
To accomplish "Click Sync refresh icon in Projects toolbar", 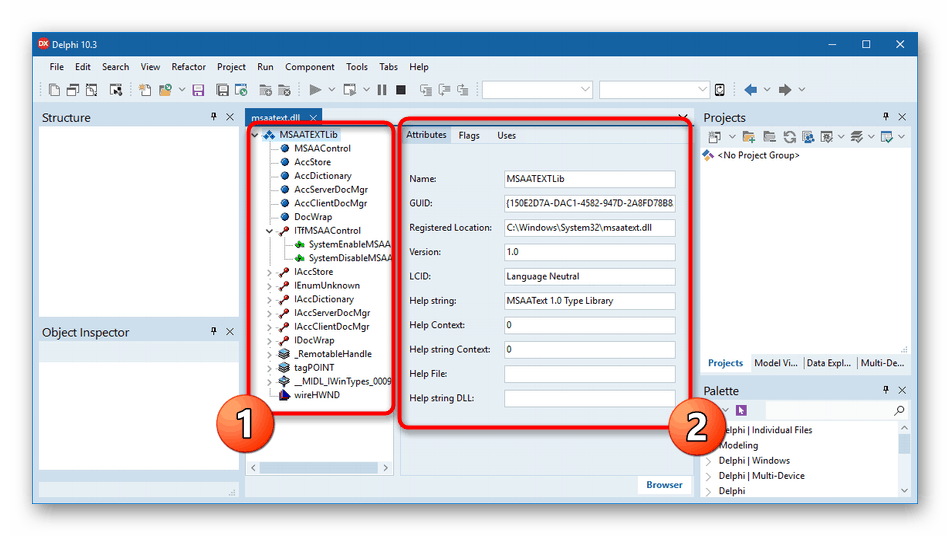I will point(789,137).
